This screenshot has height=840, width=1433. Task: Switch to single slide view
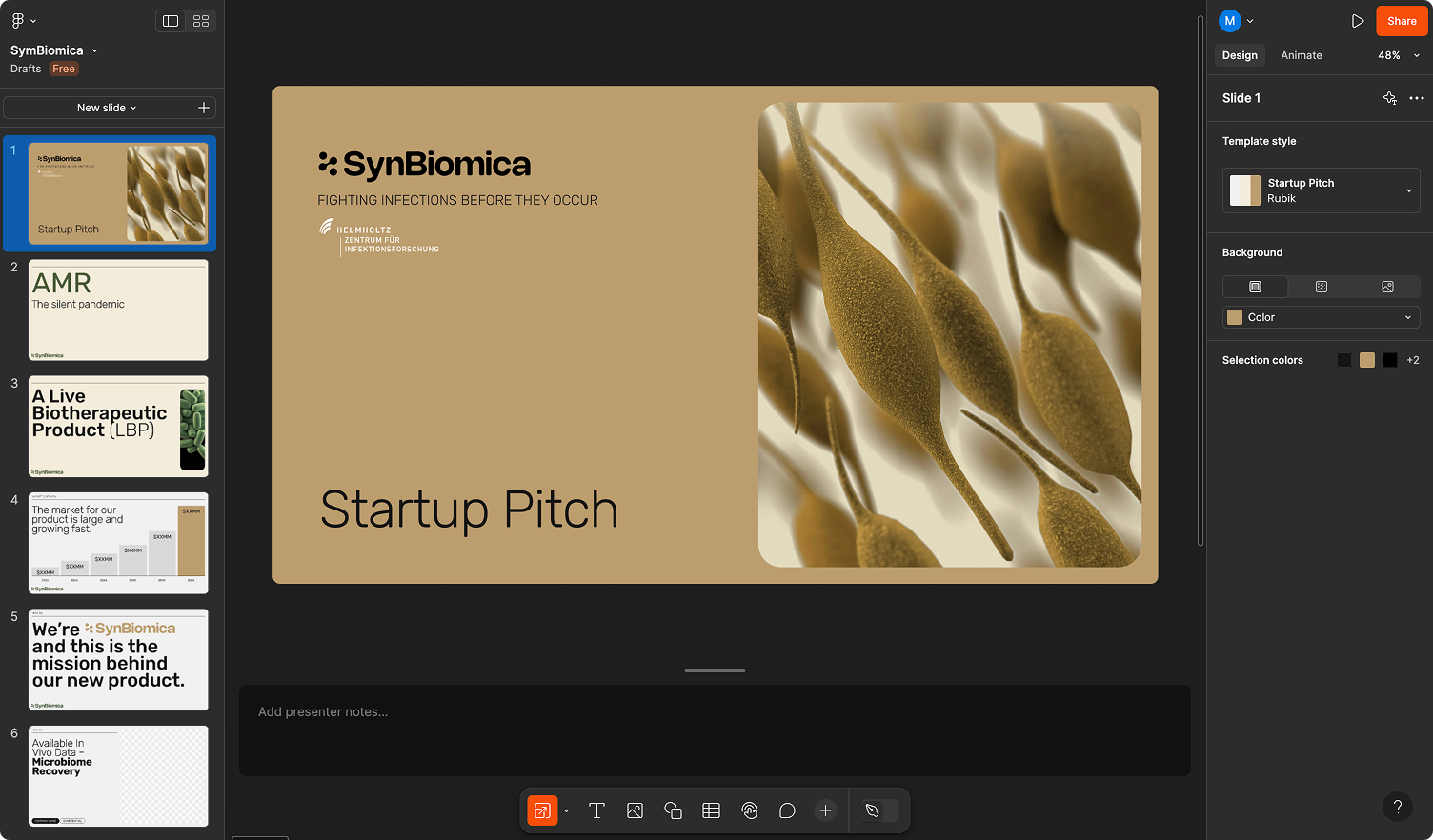tap(171, 21)
